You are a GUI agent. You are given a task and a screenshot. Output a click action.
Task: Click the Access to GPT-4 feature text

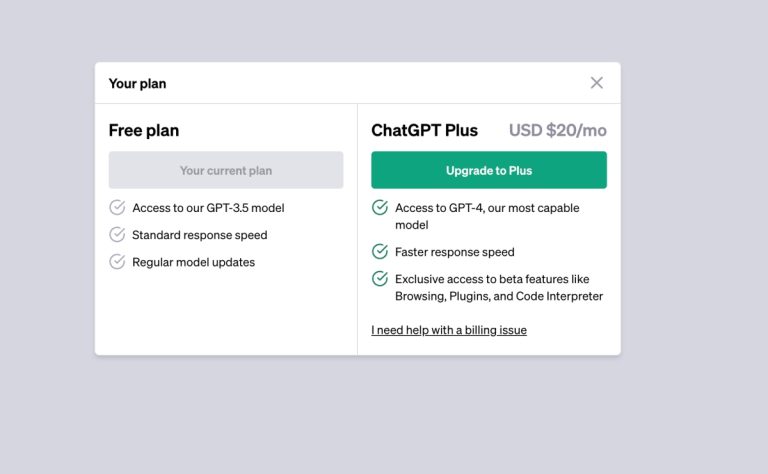(x=487, y=216)
